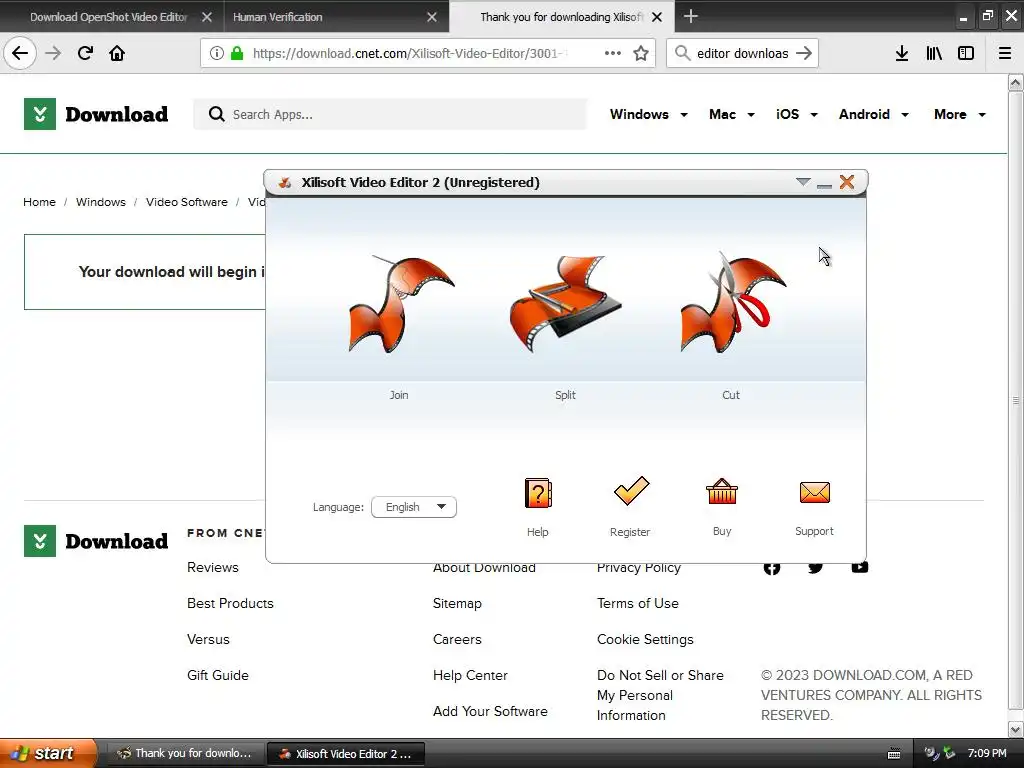View site information icon in address bar
1024x768 pixels.
coord(217,53)
